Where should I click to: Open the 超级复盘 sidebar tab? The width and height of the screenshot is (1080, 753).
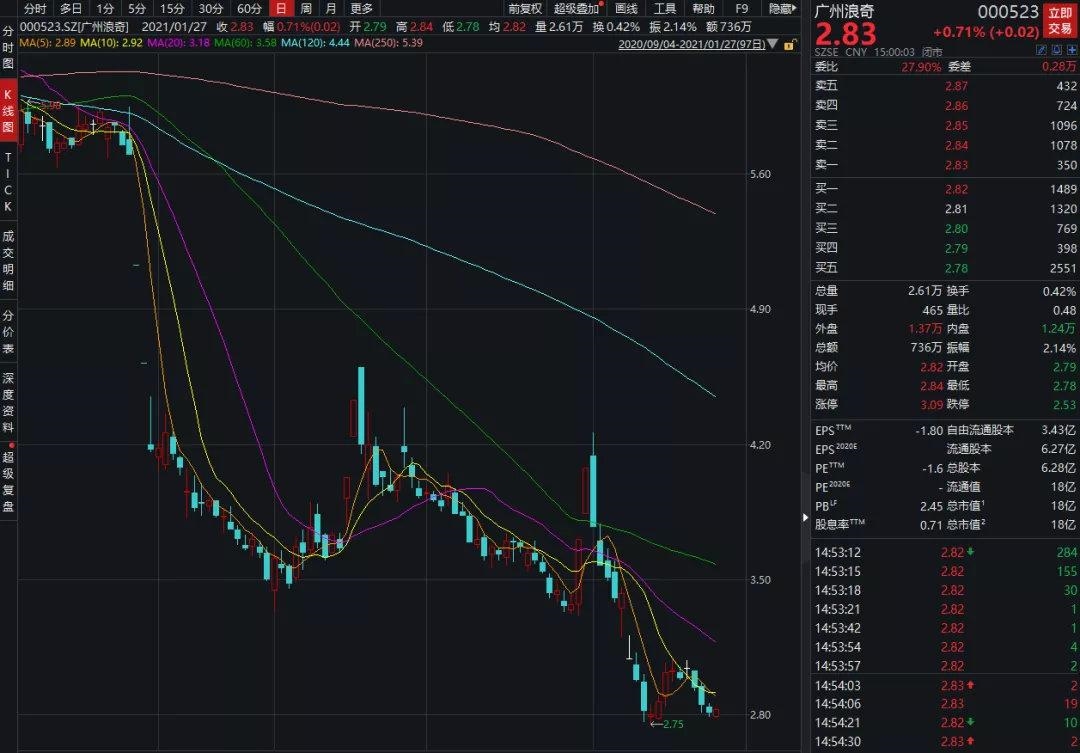pyautogui.click(x=8, y=482)
